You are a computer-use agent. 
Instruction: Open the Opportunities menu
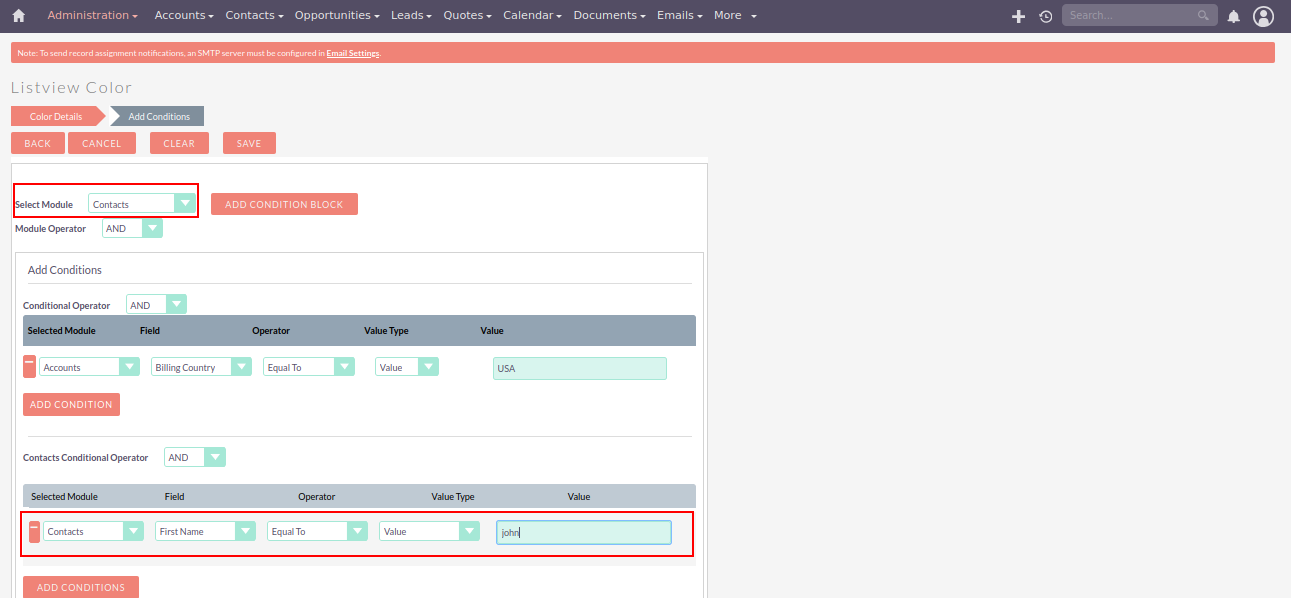pos(337,16)
